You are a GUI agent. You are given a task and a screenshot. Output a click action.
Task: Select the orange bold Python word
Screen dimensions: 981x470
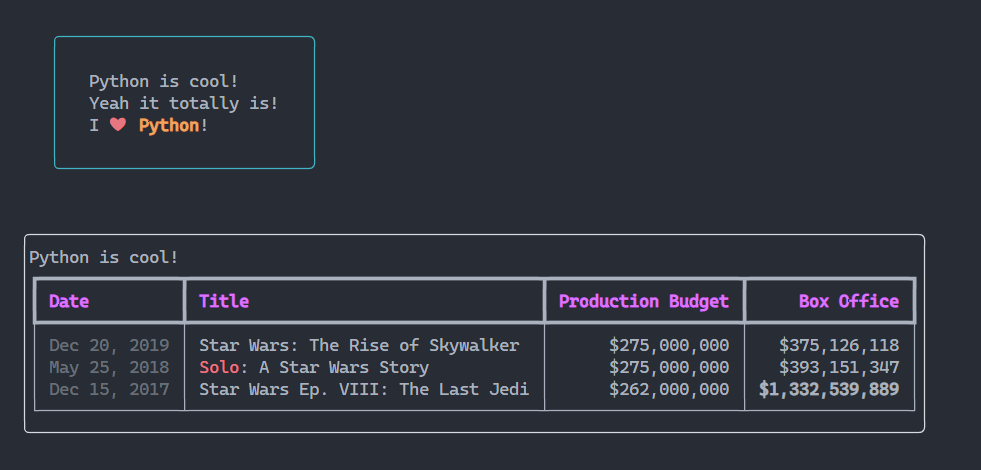[169, 125]
